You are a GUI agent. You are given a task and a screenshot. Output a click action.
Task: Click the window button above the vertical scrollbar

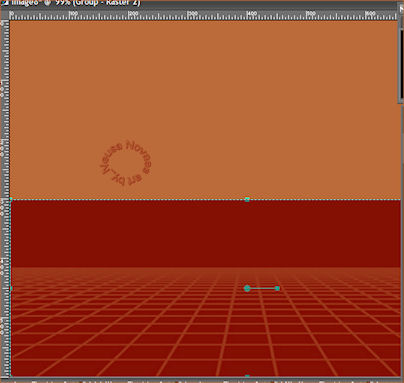[401, 8]
